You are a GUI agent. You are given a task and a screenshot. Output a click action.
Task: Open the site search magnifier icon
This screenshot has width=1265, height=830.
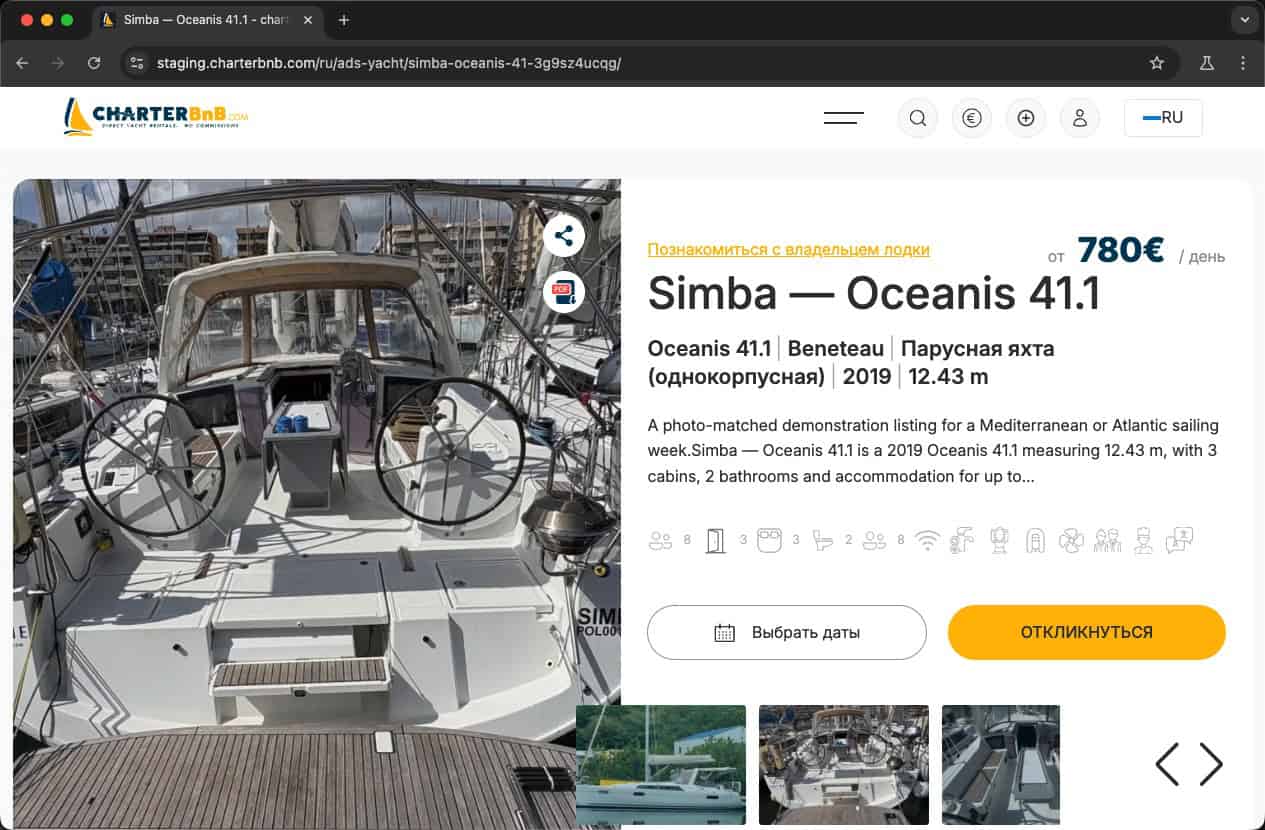[x=917, y=118]
